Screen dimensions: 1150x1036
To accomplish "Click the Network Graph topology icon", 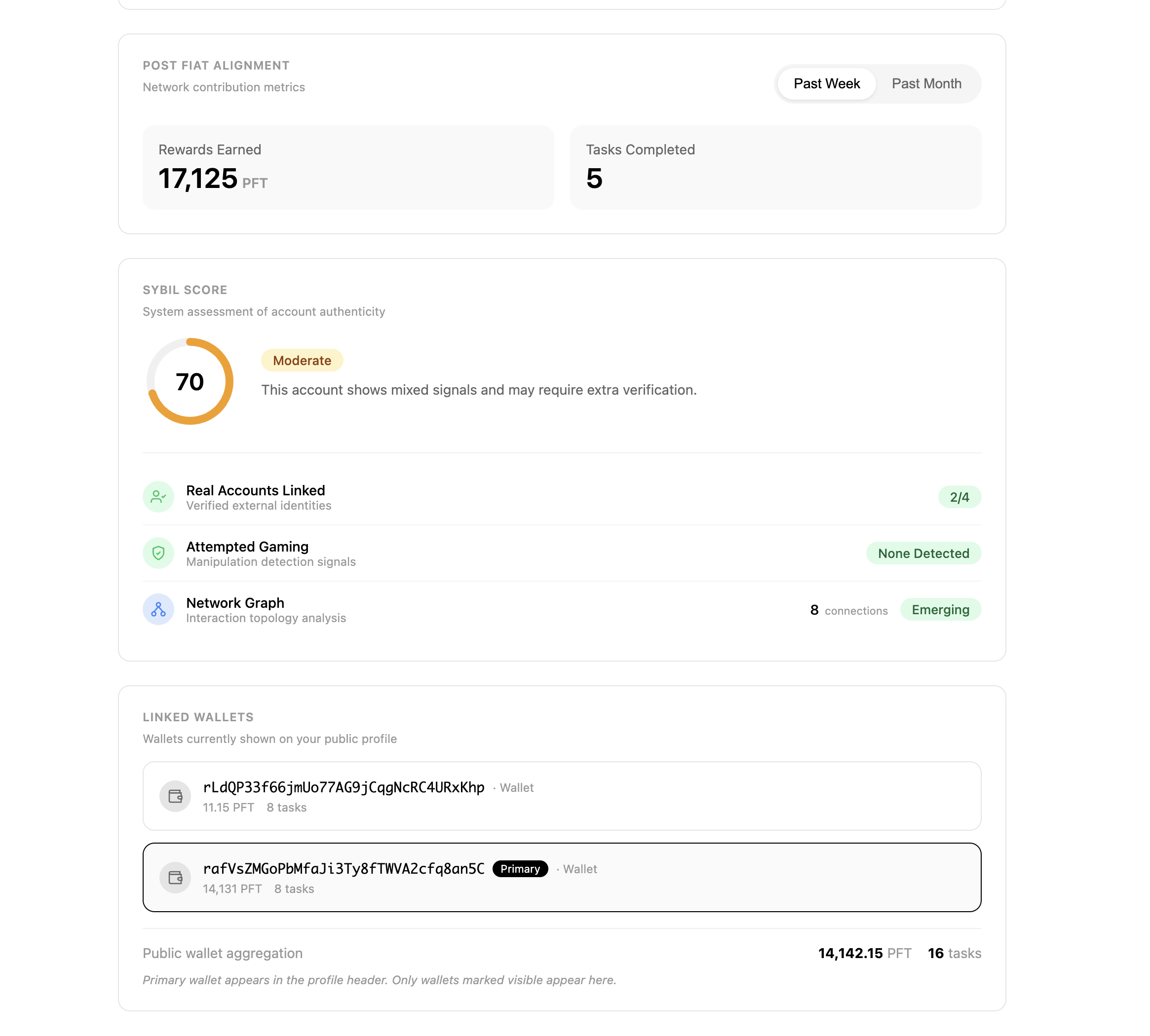I will click(x=158, y=610).
